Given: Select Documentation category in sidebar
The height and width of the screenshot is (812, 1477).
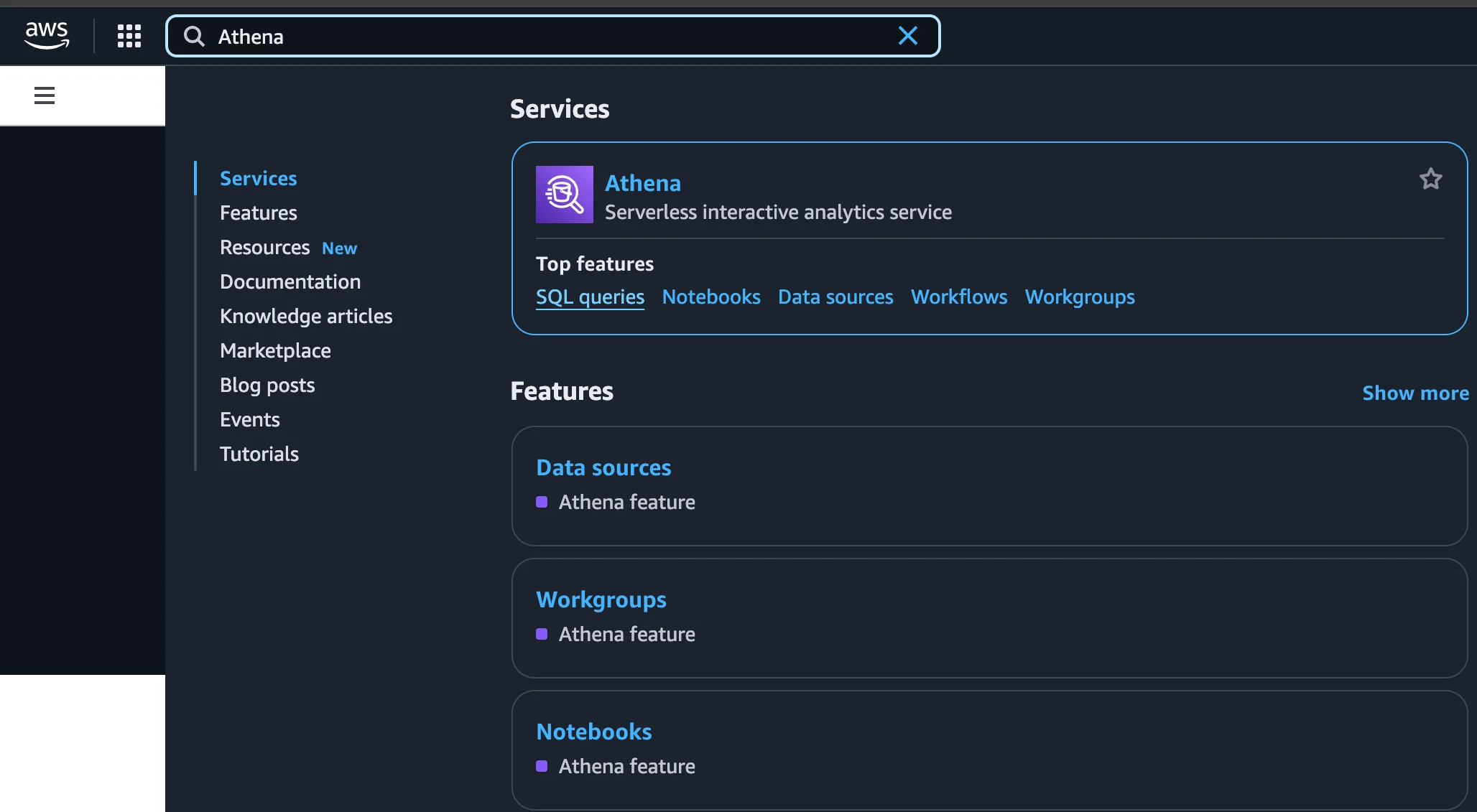Looking at the screenshot, I should pos(290,282).
